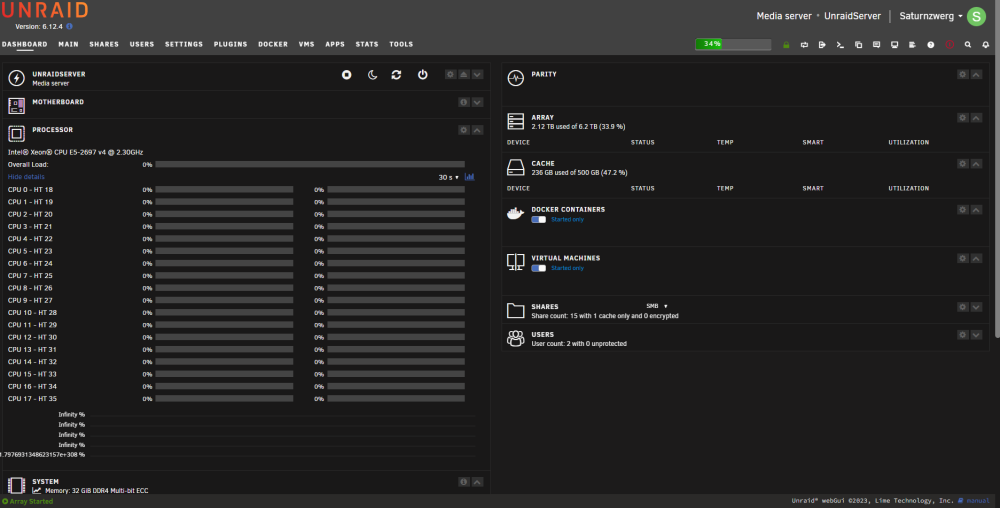Open the Apps tab
Image resolution: width=1000 pixels, height=508 pixels.
point(335,44)
